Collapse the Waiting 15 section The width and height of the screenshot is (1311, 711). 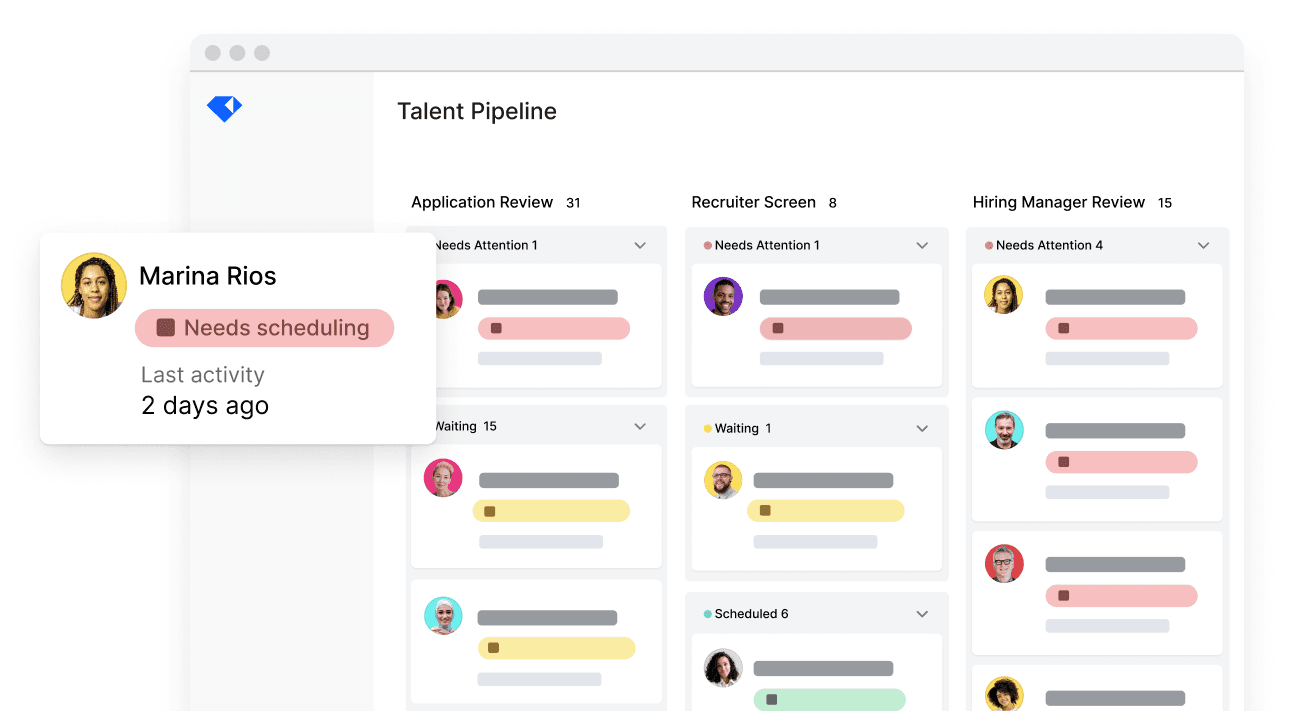[640, 426]
